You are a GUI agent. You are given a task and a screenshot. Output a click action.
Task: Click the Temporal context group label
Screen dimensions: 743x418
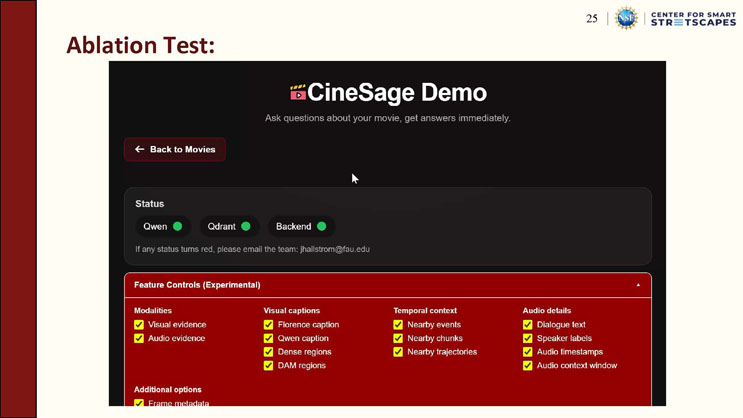425,310
